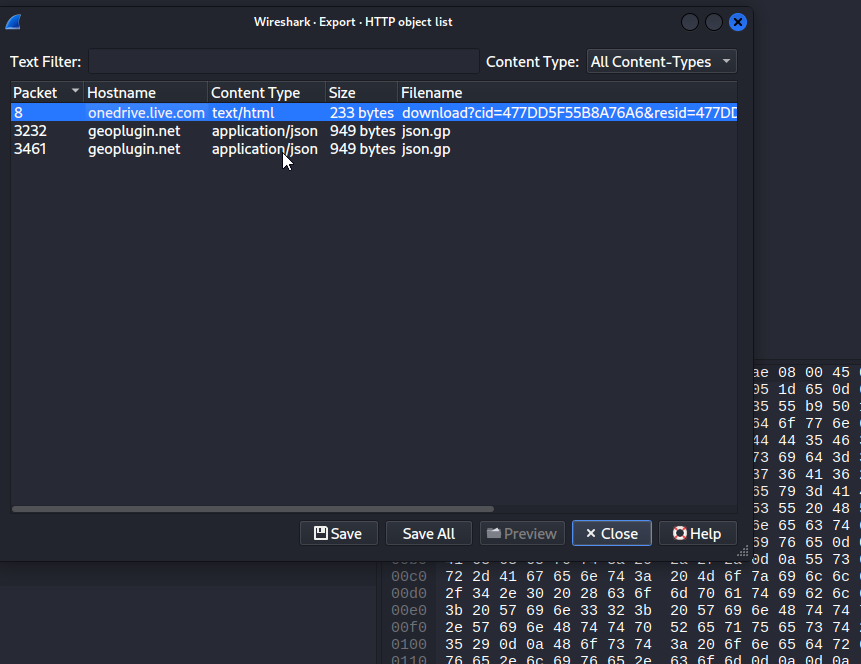Screen dimensions: 861x664
Task: Sort by the Filename column header
Action: click(x=567, y=92)
